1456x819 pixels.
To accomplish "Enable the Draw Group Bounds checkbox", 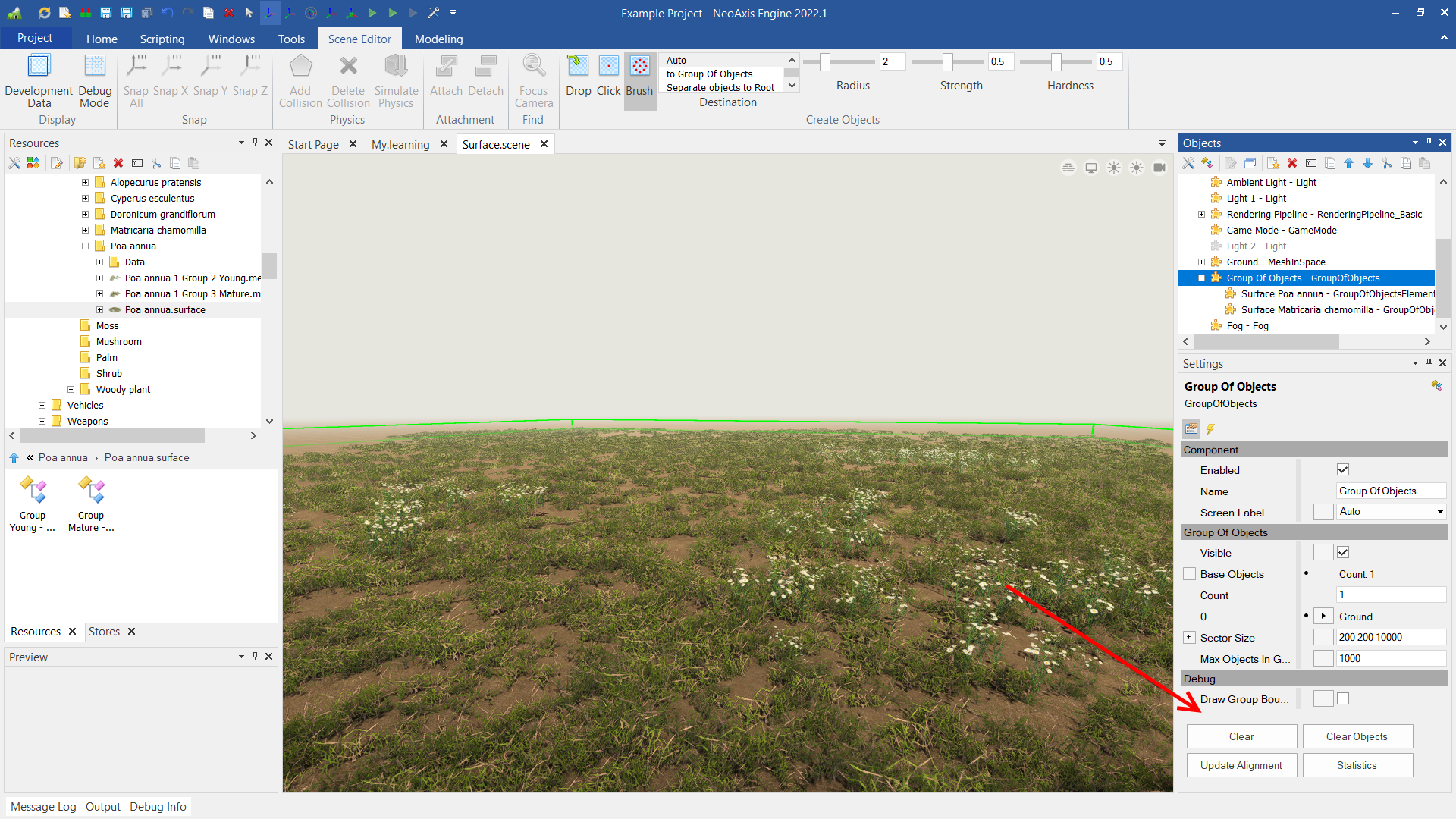I will (x=1343, y=699).
